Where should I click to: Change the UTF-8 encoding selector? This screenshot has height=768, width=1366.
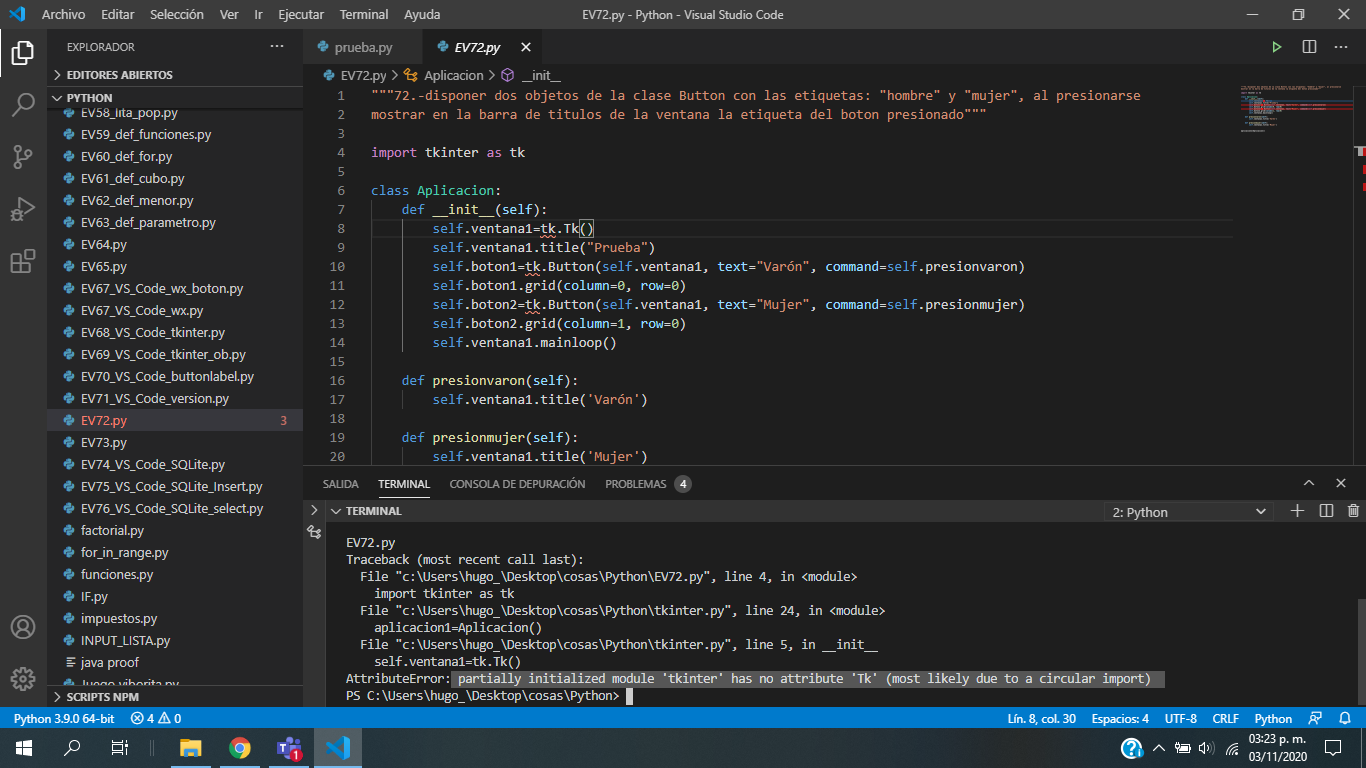1180,718
